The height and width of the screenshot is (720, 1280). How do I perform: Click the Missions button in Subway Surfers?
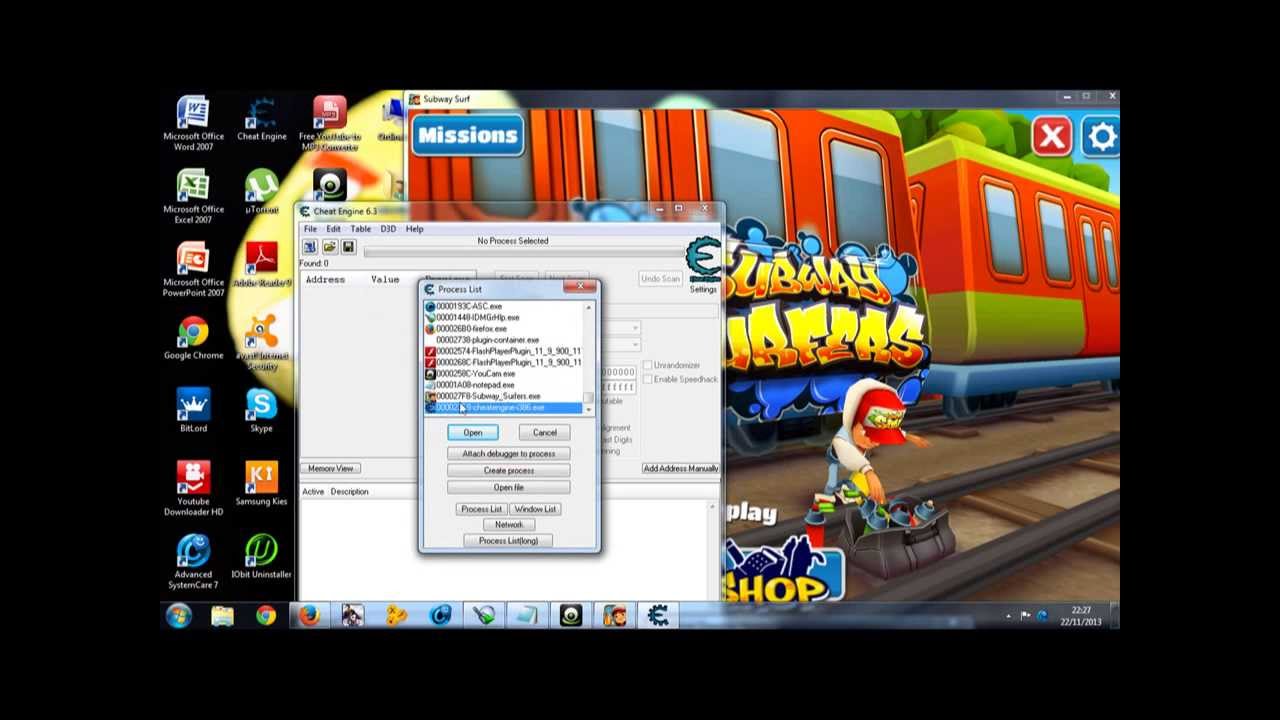468,135
